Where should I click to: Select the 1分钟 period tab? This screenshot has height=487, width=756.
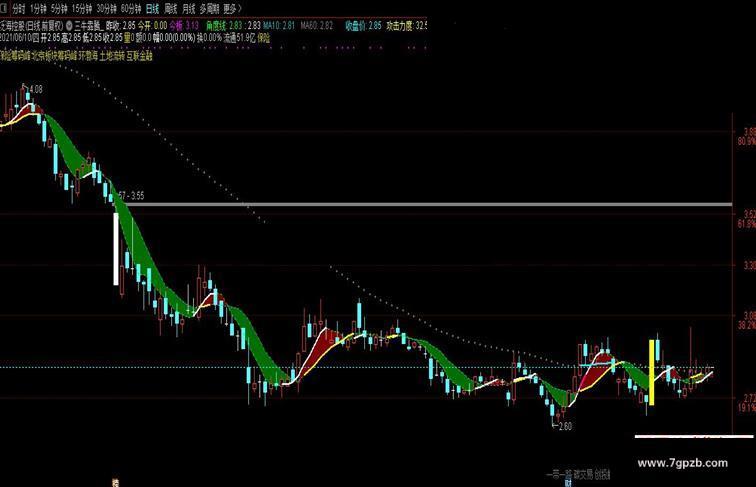coord(38,9)
